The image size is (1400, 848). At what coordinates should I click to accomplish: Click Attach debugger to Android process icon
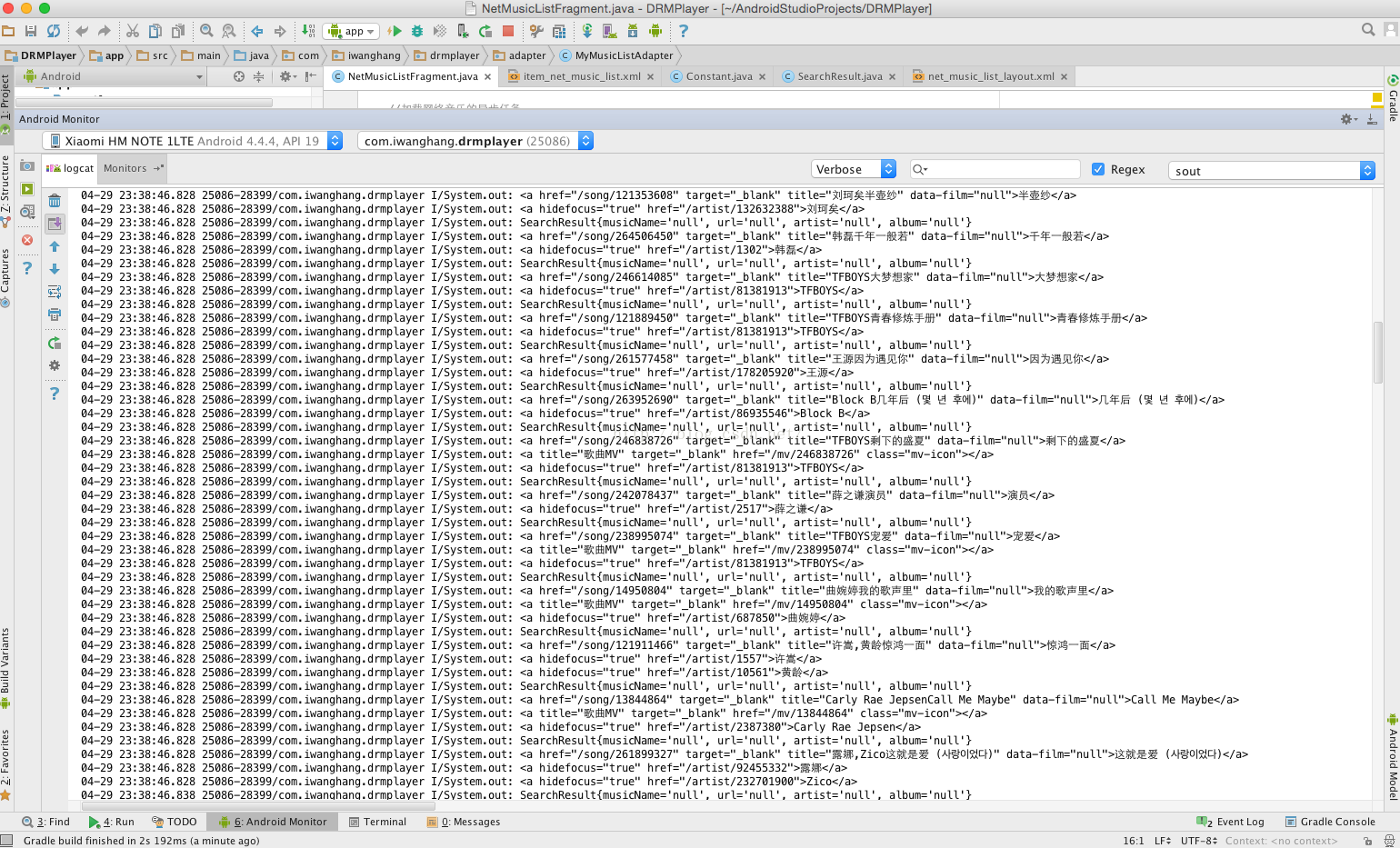point(463,31)
